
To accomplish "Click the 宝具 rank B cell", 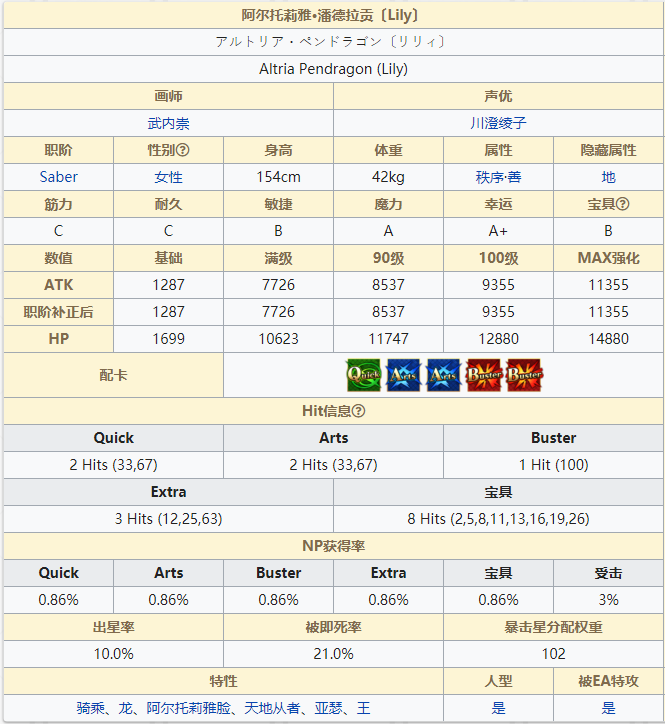I will point(608,231).
